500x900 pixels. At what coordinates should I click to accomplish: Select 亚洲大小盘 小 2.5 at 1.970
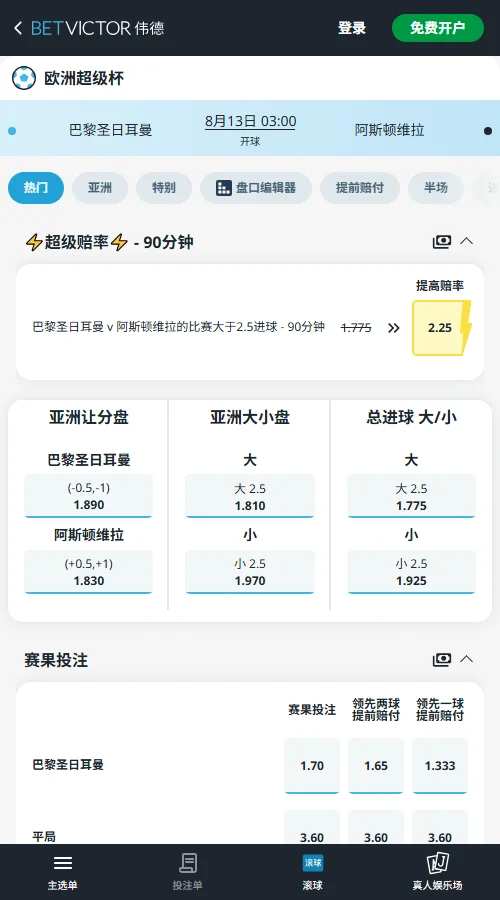[x=250, y=572]
